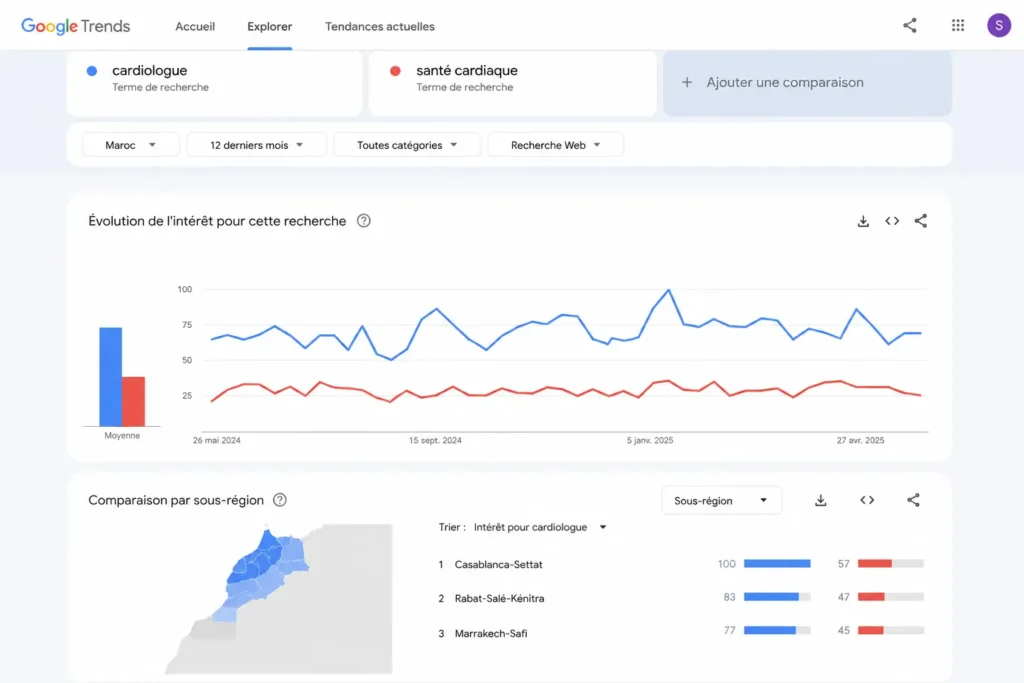Click the Rabat-Salé-Kénitra row
Image resolution: width=1024 pixels, height=683 pixels.
pos(681,597)
